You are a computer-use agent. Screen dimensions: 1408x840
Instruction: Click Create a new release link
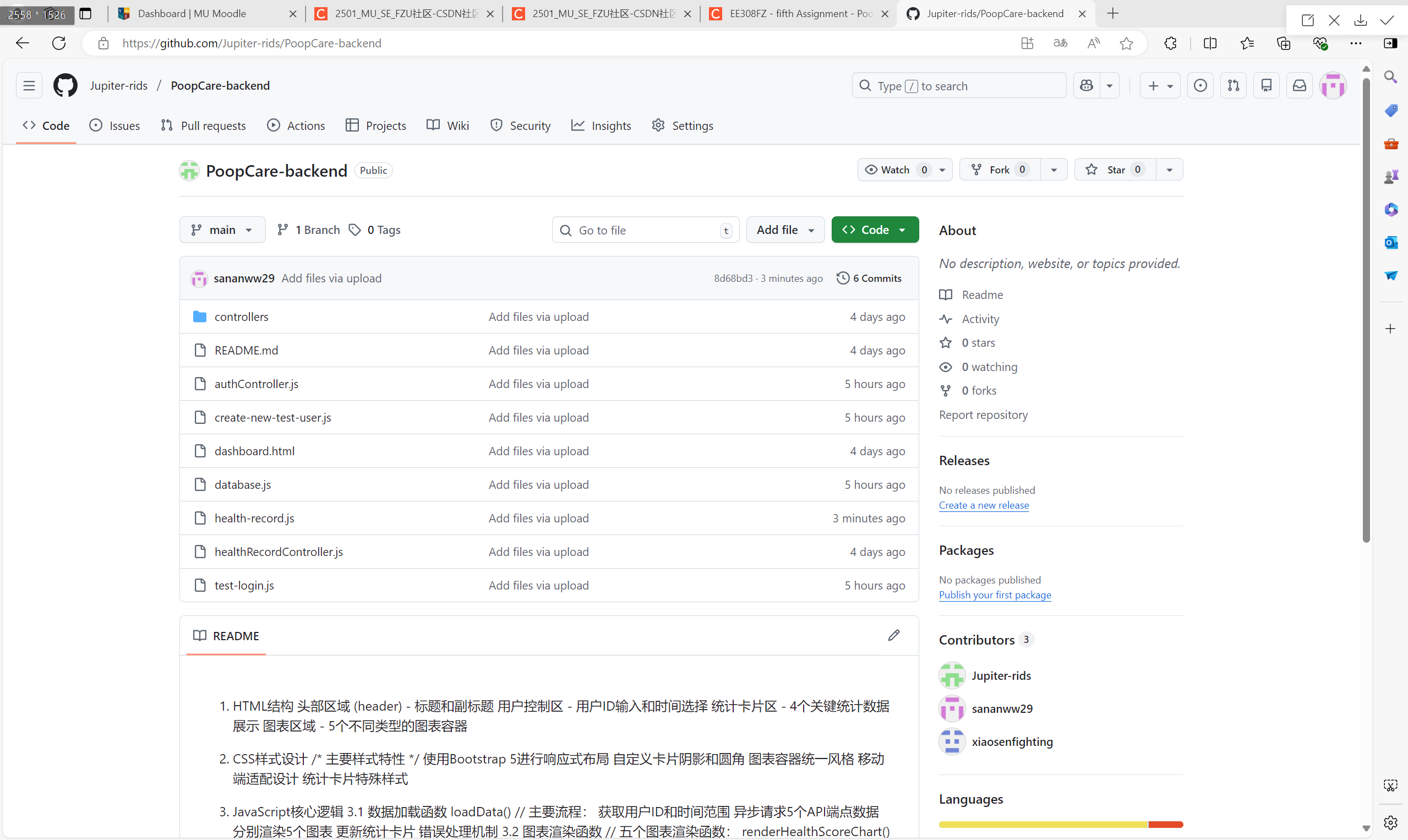984,505
